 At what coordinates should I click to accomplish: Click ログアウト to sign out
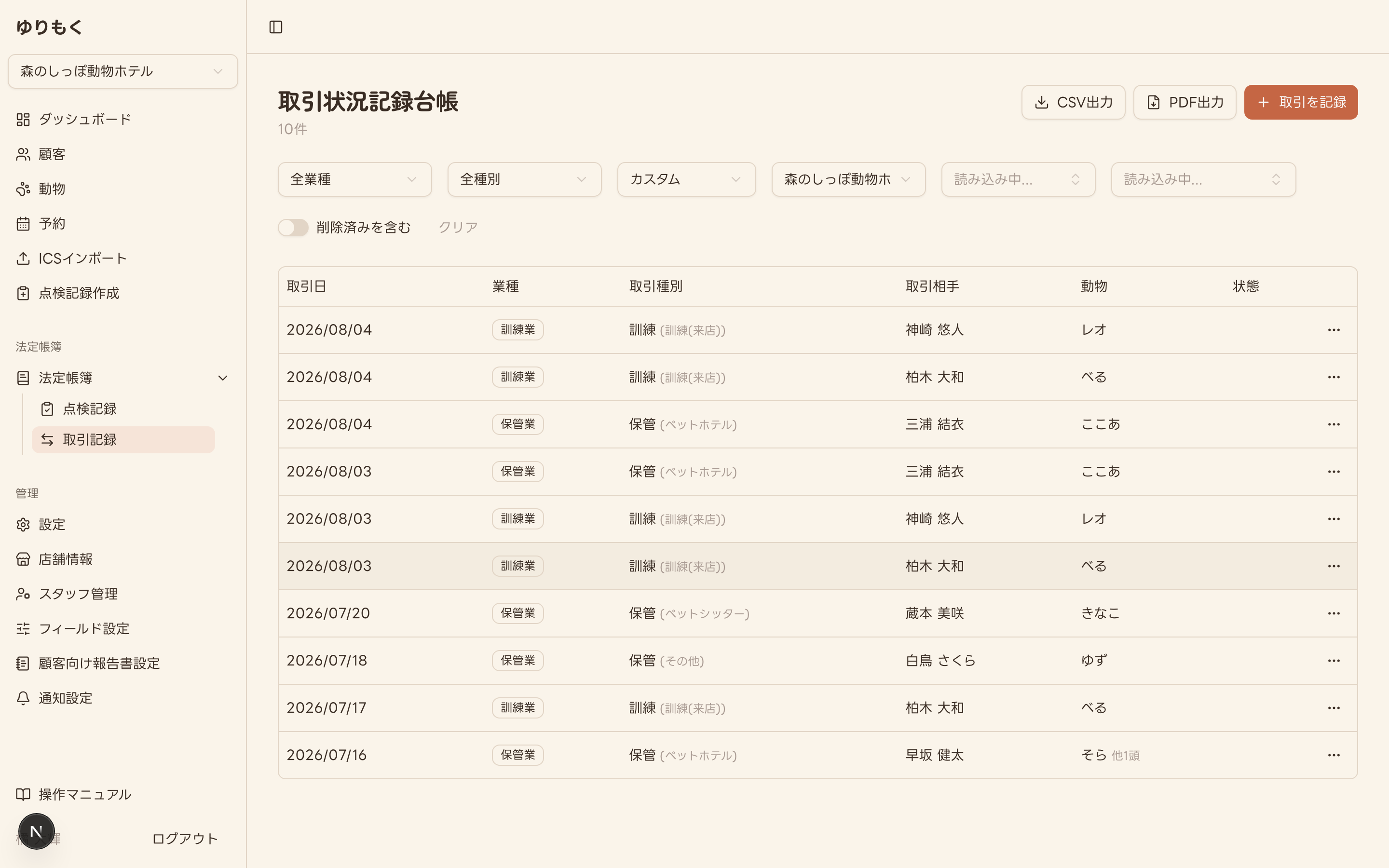pyautogui.click(x=185, y=839)
